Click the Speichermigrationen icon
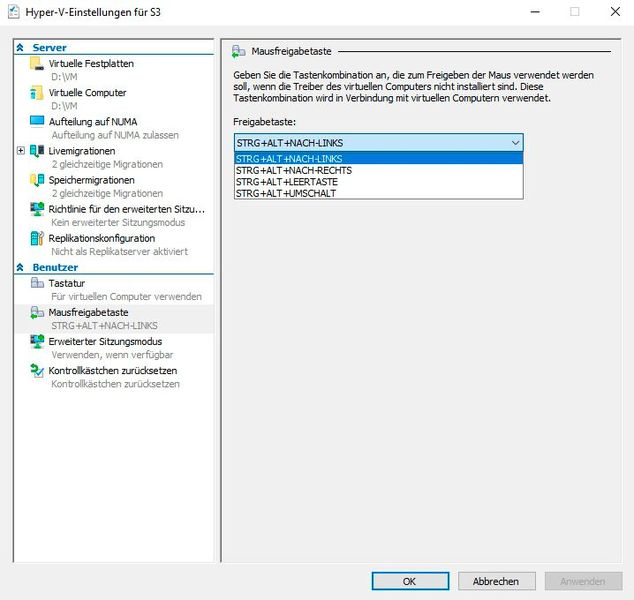The width and height of the screenshot is (634, 600). coord(37,180)
